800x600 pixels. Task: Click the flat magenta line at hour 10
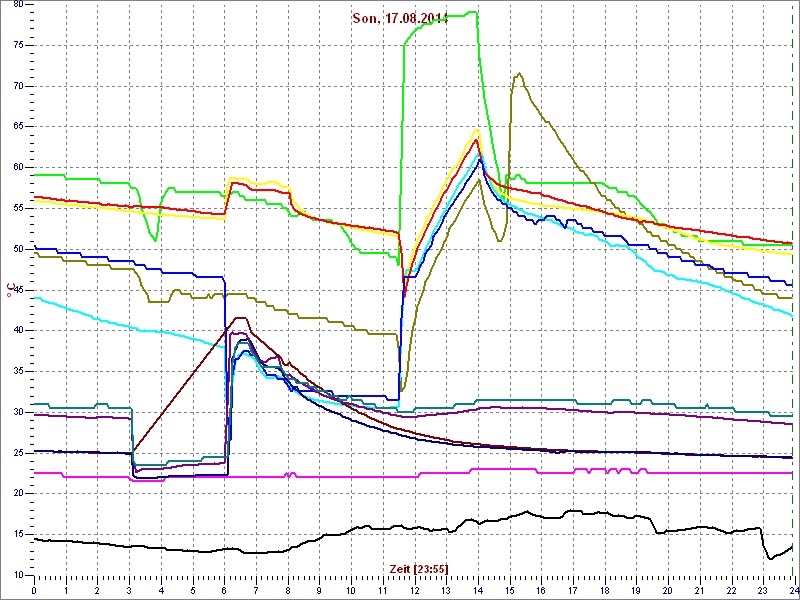pyautogui.click(x=350, y=477)
